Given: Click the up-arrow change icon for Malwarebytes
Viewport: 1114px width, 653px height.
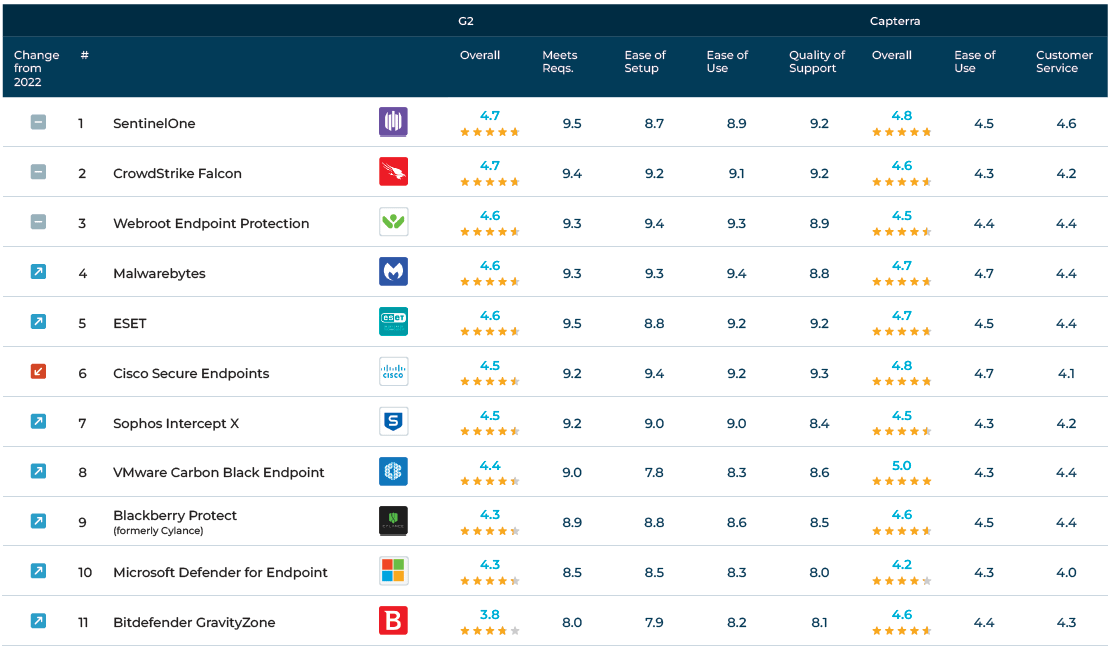Looking at the screenshot, I should tap(38, 272).
